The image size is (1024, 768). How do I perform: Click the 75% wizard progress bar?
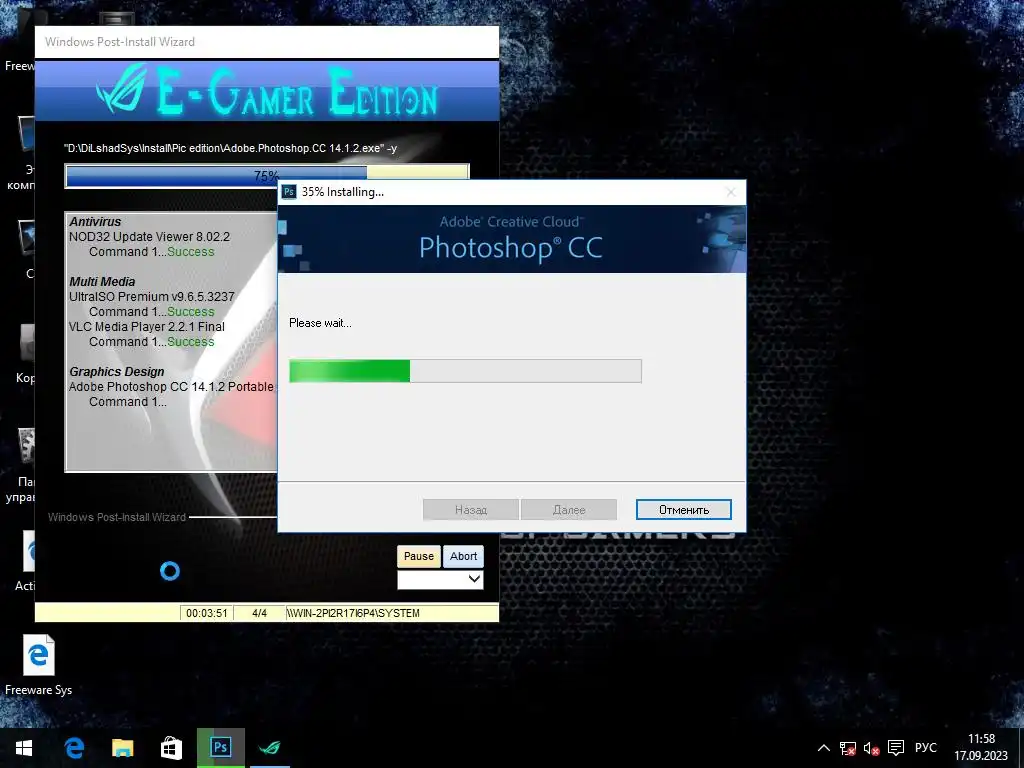pyautogui.click(x=266, y=176)
